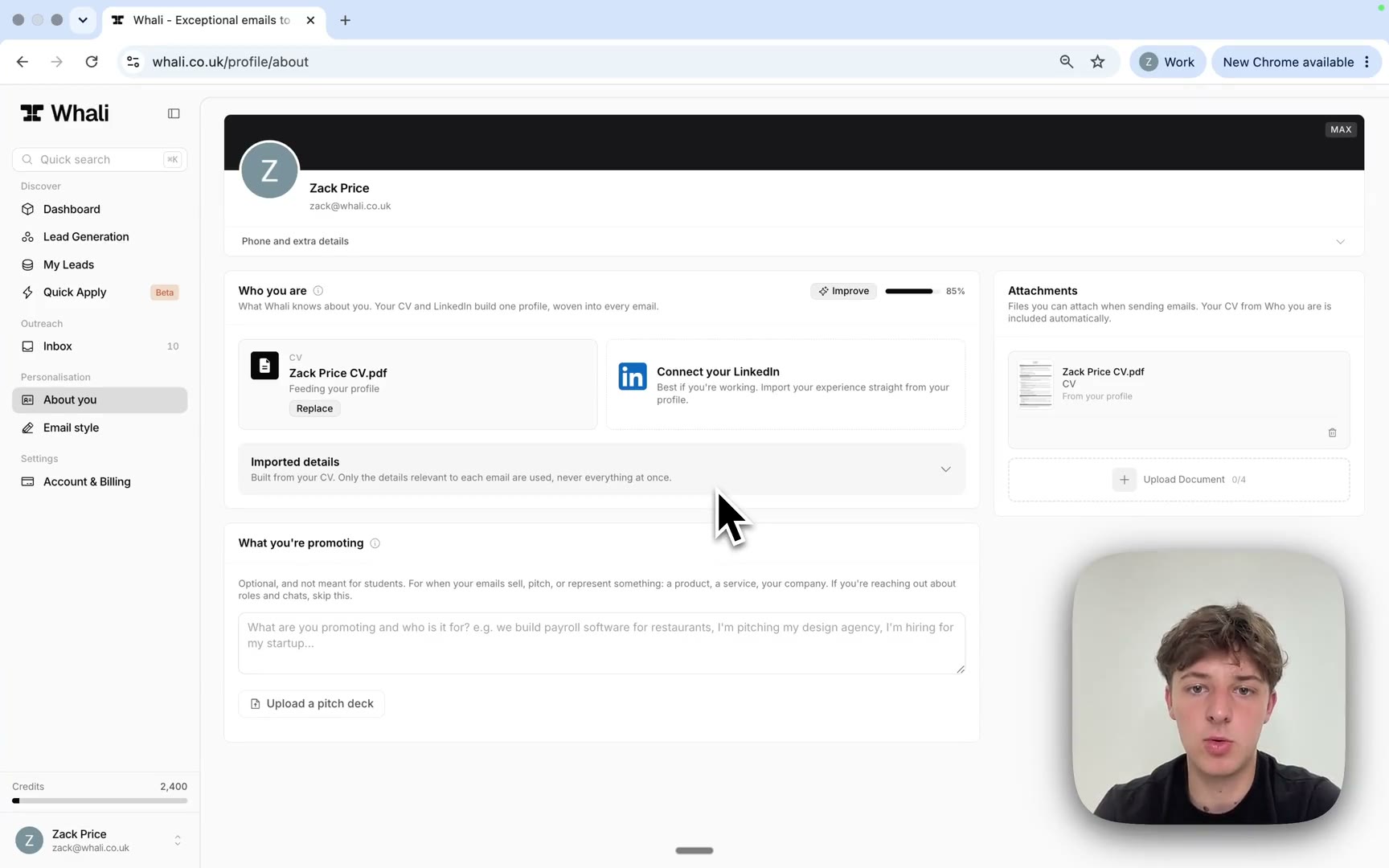
Task: Expand Phone and extra details
Action: (793, 241)
